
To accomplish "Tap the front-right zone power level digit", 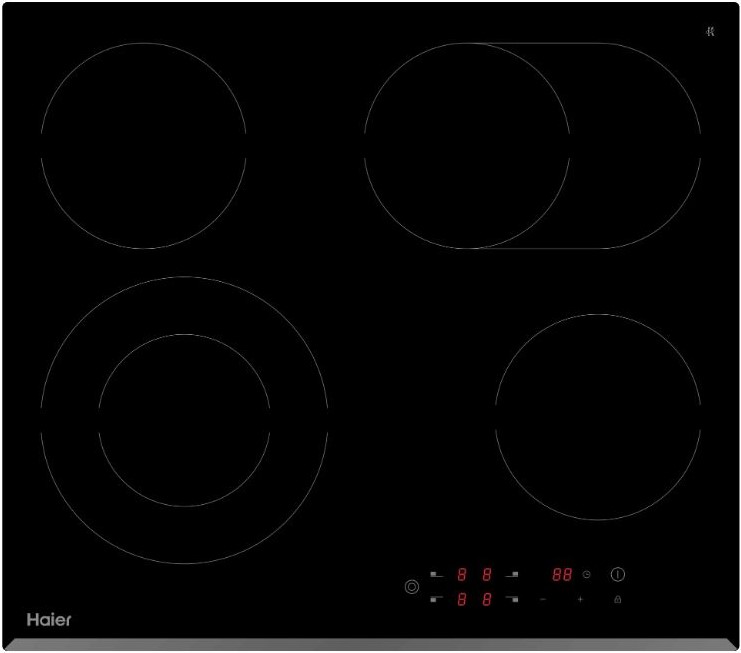I will pyautogui.click(x=487, y=599).
